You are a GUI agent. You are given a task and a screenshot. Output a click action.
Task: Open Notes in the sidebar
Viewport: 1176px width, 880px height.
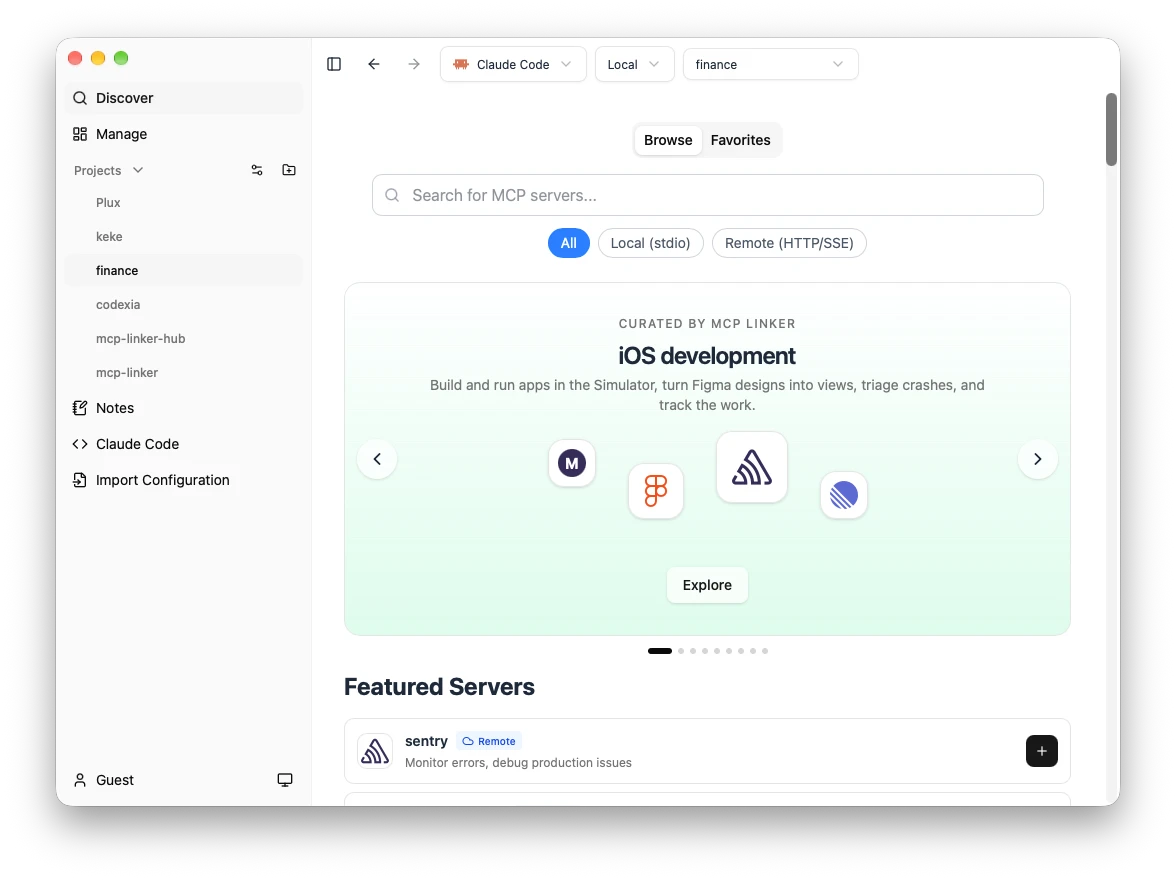(184, 408)
